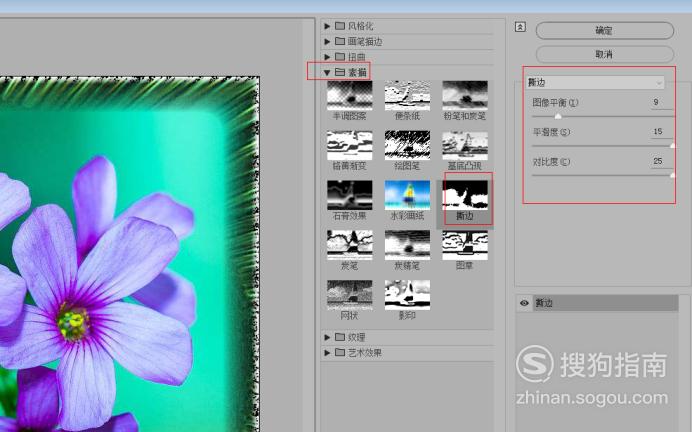Apply the 图章 filter thumbnail
Screen dimensions: 692x432
point(465,245)
